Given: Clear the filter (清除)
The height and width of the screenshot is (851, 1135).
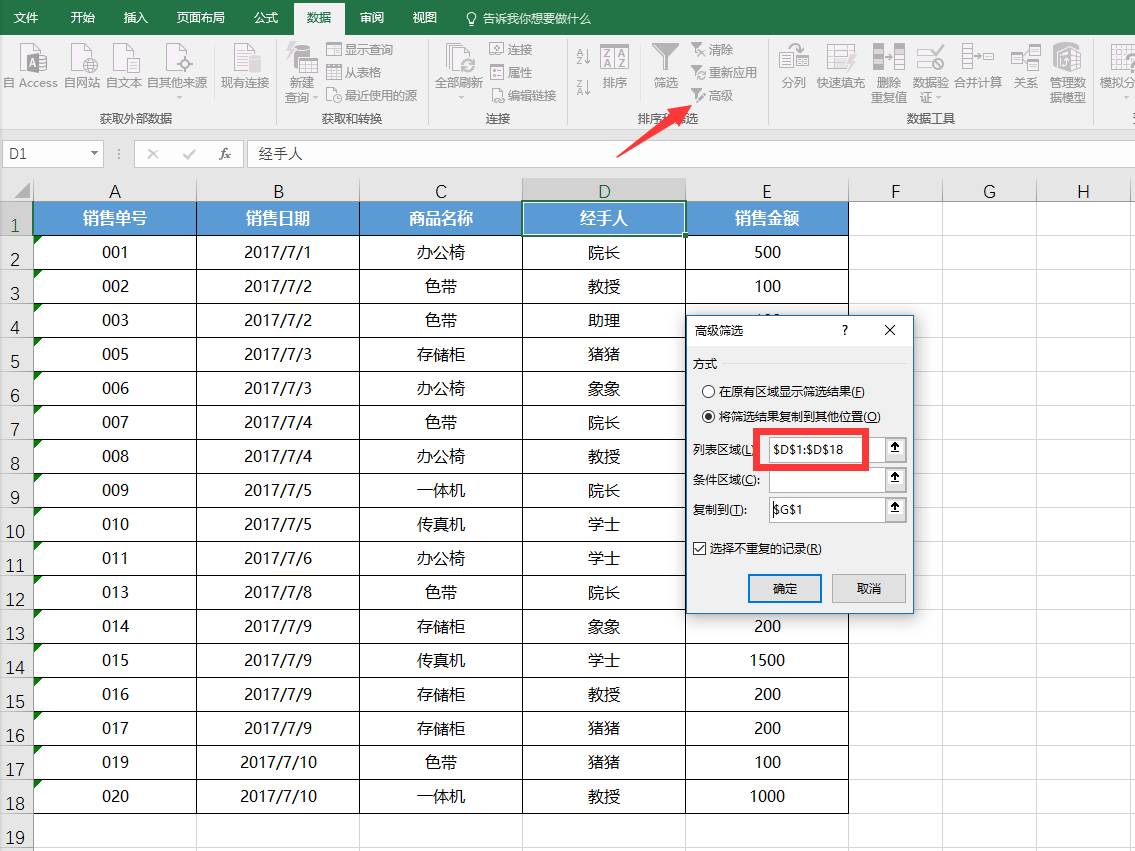Looking at the screenshot, I should click(x=712, y=49).
